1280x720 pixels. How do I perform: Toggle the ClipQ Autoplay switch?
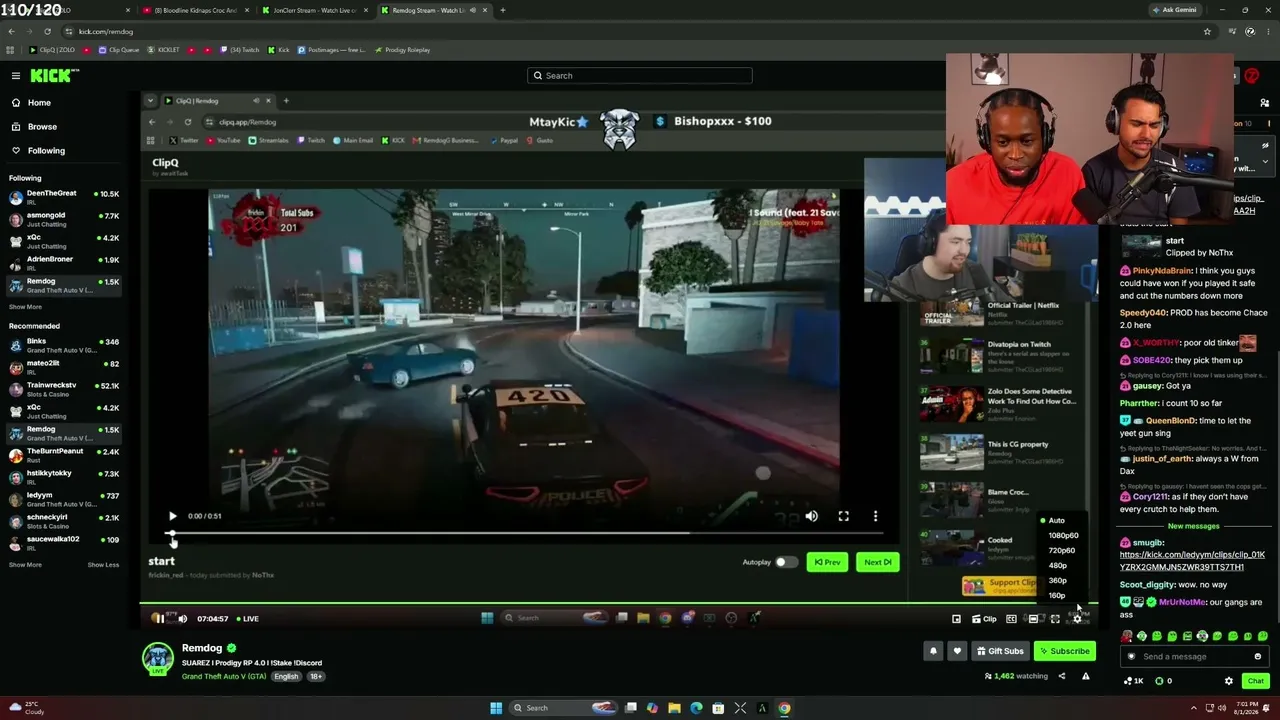786,562
